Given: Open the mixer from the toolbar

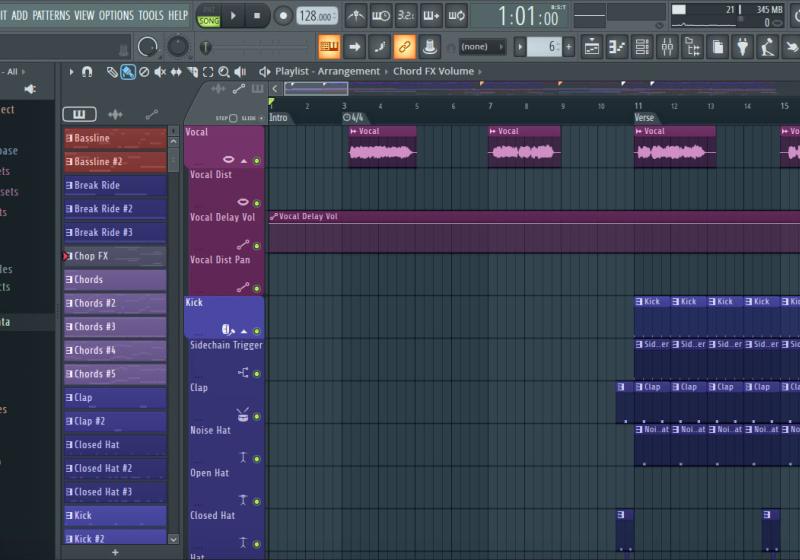Looking at the screenshot, I should click(x=666, y=46).
